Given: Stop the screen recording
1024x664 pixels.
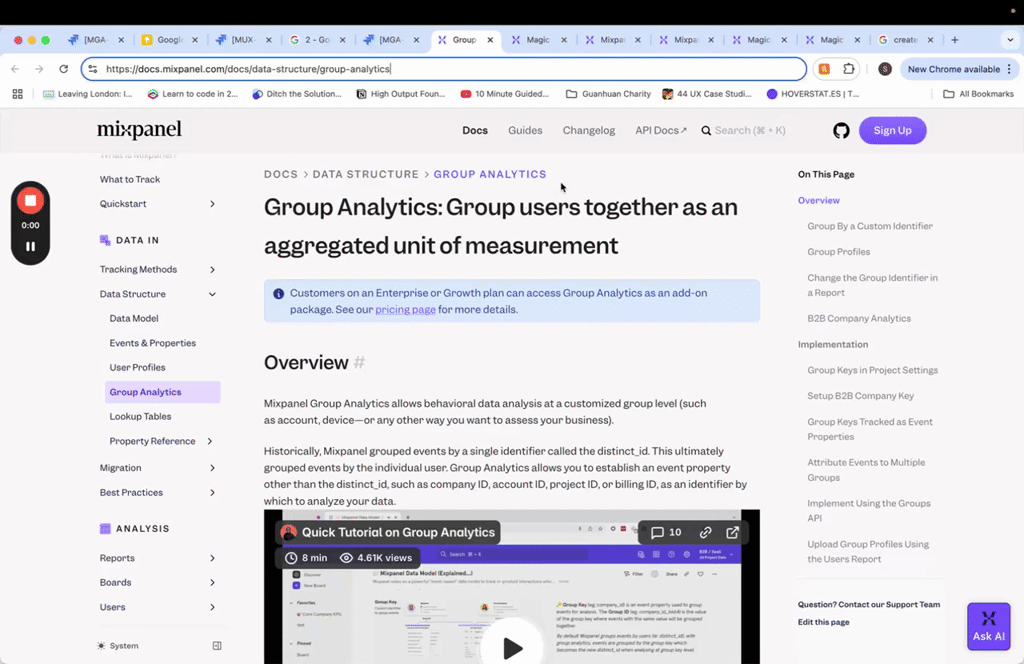Looking at the screenshot, I should 31,201.
